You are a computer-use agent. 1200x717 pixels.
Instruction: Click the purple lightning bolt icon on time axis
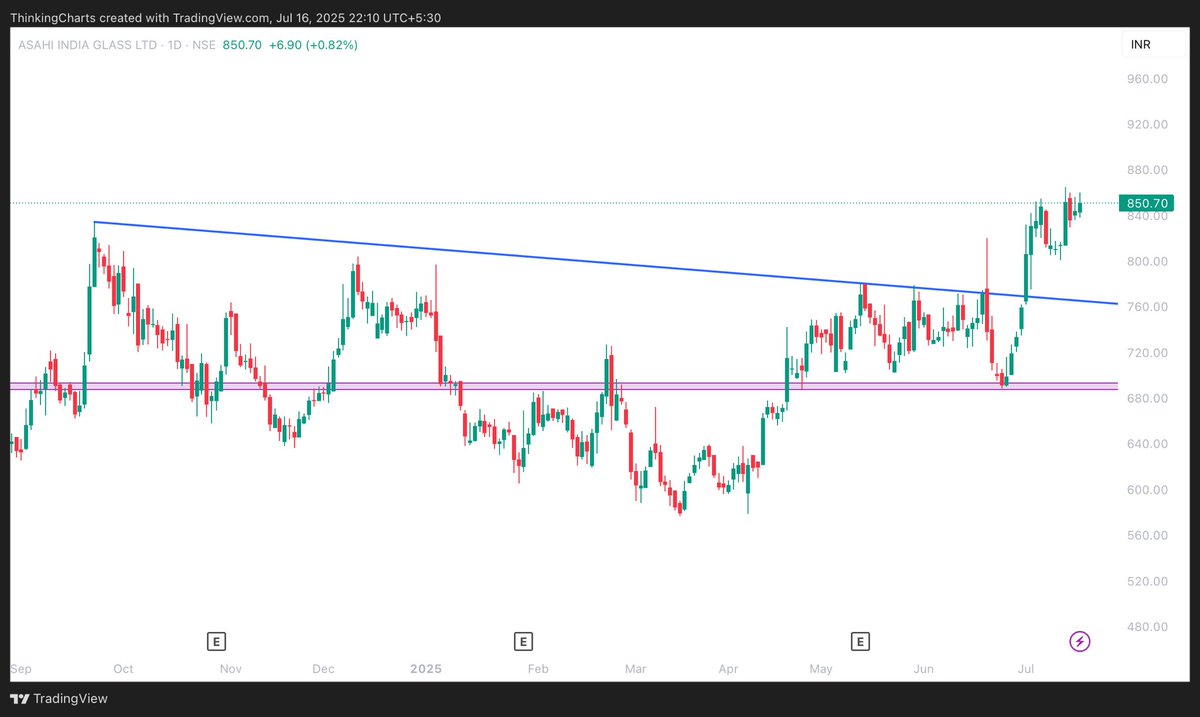pos(1079,641)
